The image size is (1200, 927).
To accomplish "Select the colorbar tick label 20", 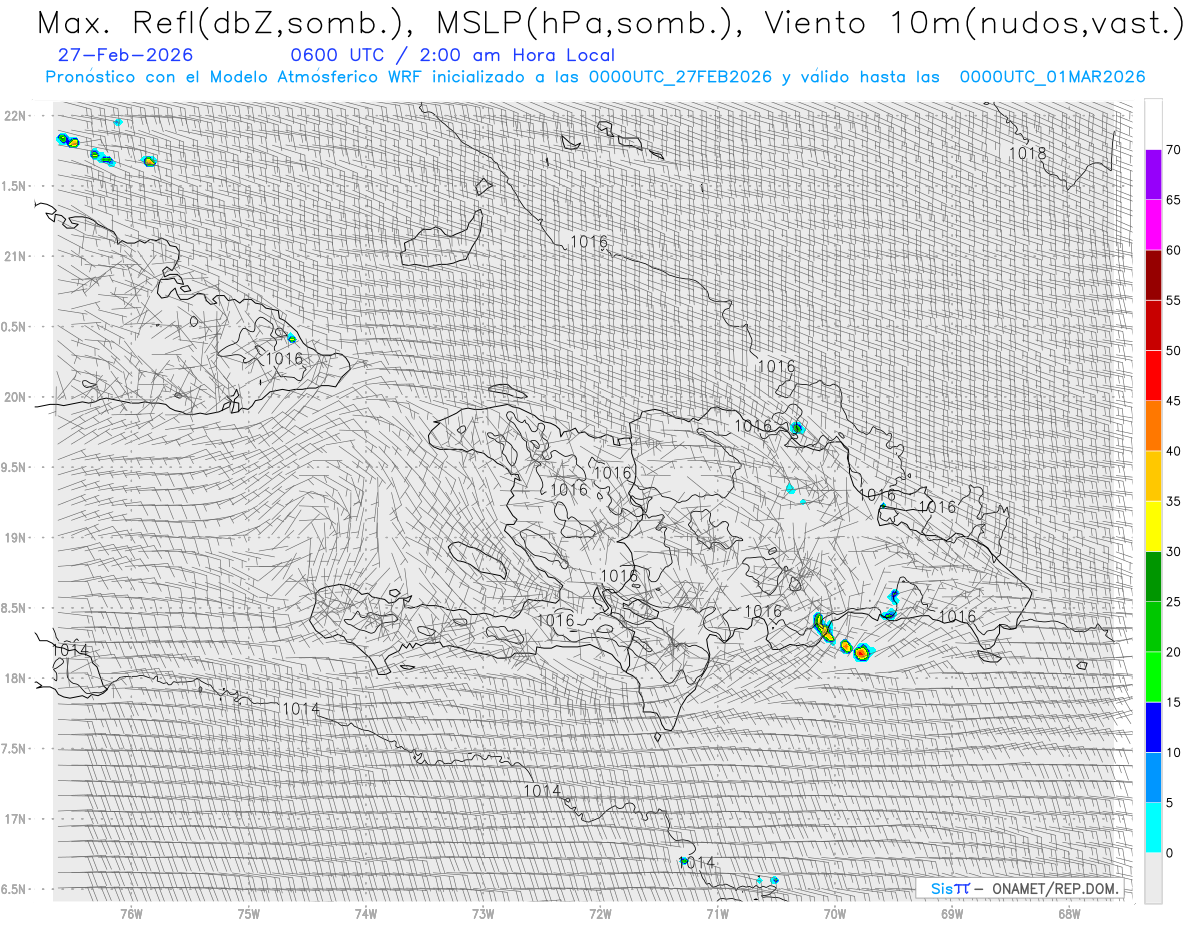I will click(1174, 652).
